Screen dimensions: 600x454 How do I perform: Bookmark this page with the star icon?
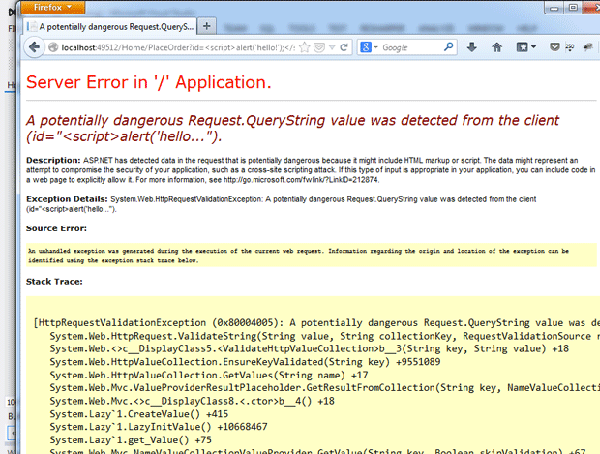[305, 47]
